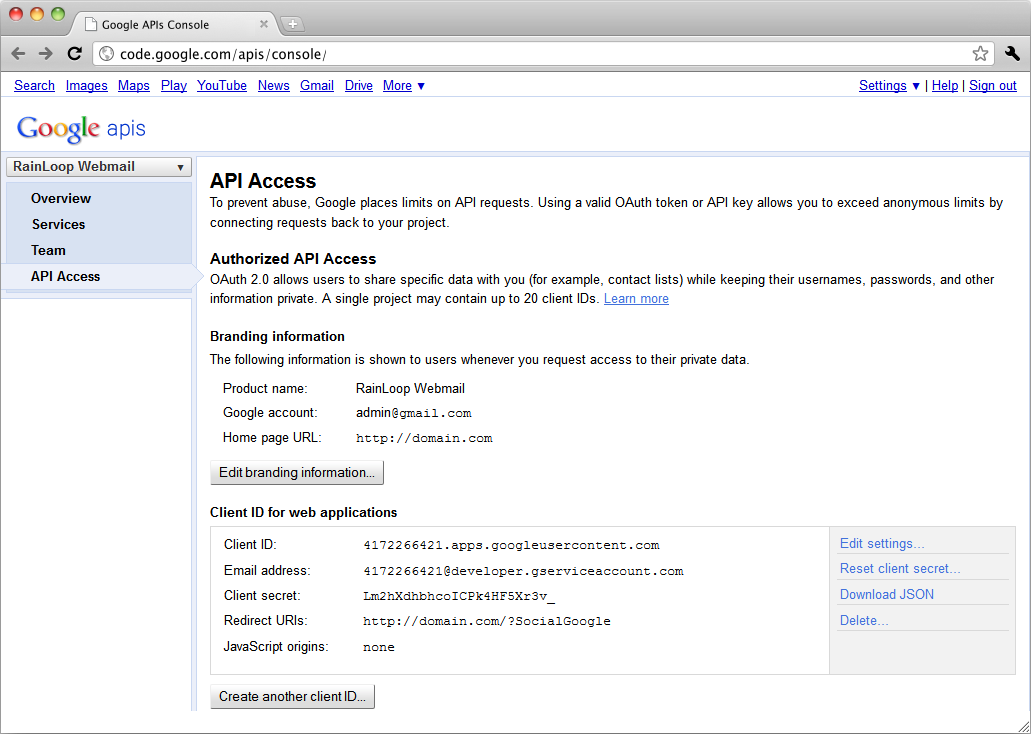Click Reset client secret link
Image resolution: width=1031 pixels, height=734 pixels.
coord(899,569)
